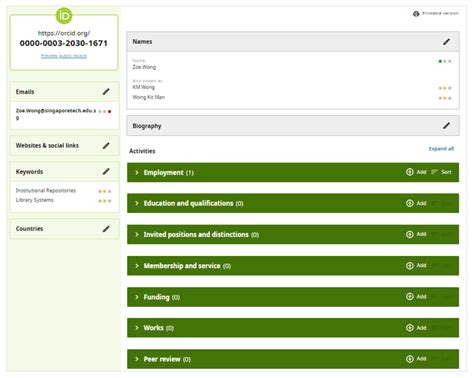Click the plus icon in Education and qualifications row
474x378 pixels.
pyautogui.click(x=410, y=203)
